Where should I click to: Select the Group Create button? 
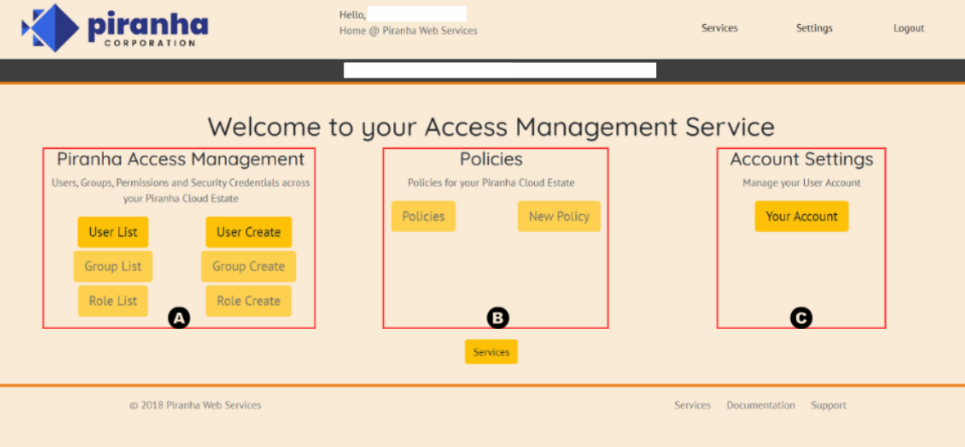click(248, 266)
